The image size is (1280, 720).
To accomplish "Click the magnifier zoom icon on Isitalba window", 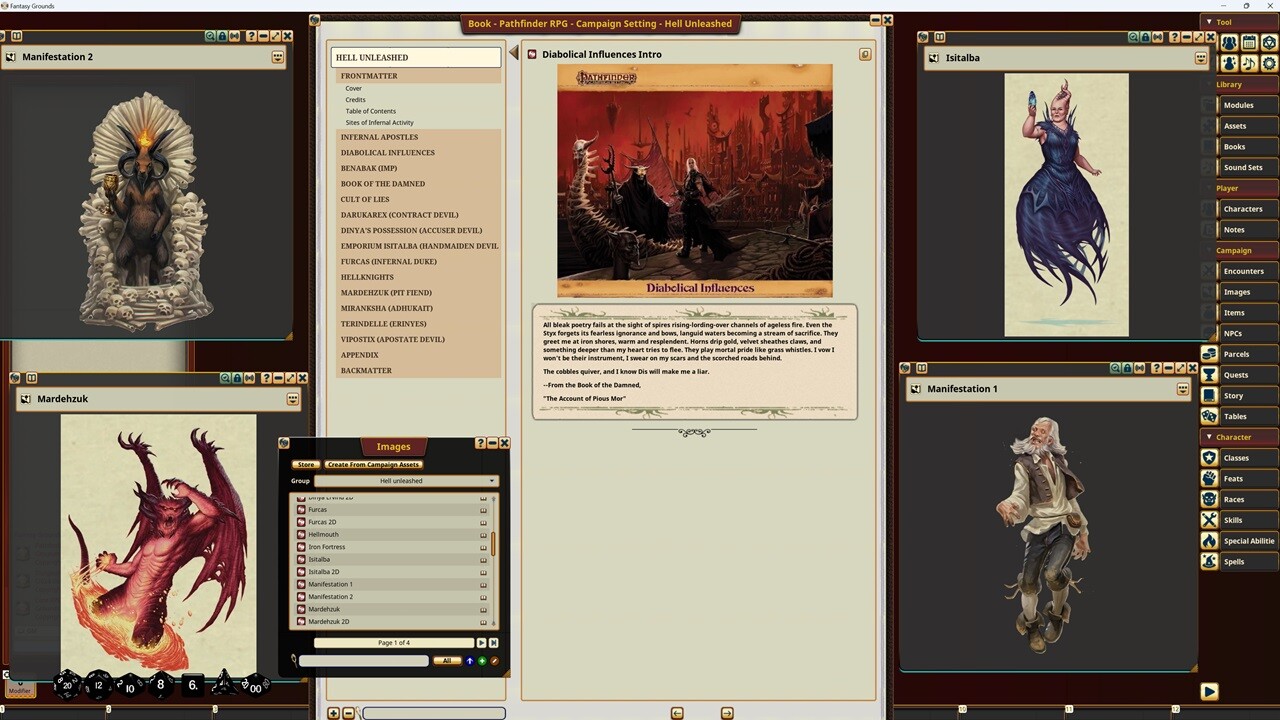I will pos(1133,36).
